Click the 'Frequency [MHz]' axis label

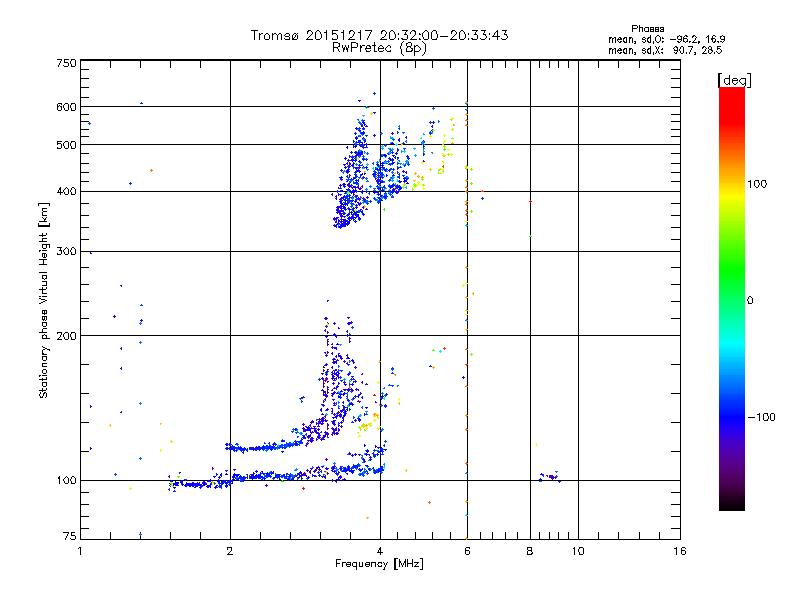(379, 564)
